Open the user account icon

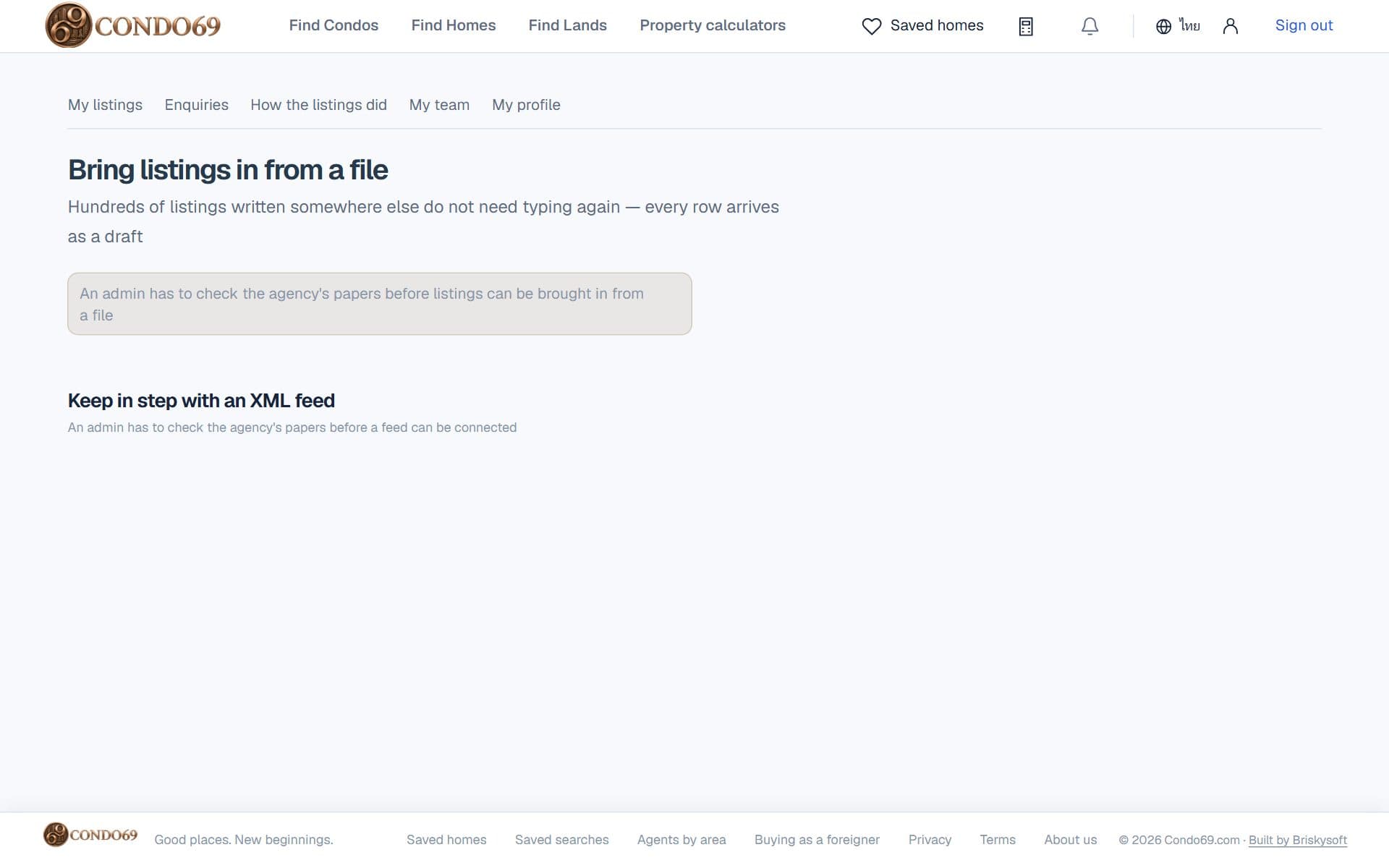[x=1230, y=27]
